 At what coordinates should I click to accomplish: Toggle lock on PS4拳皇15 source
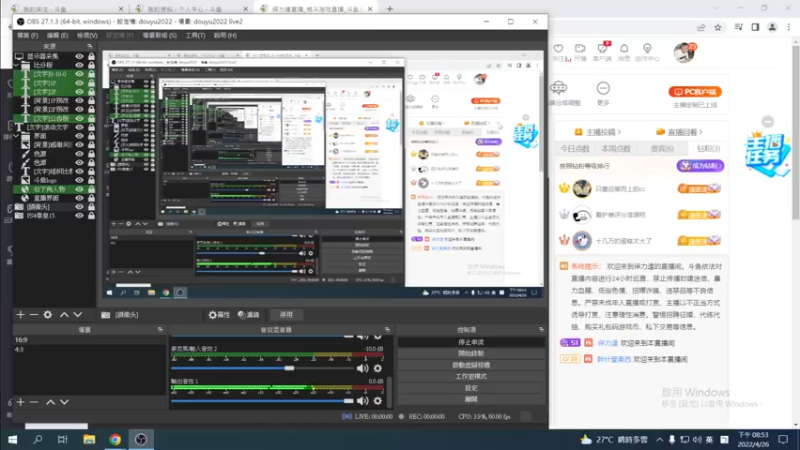pos(91,216)
